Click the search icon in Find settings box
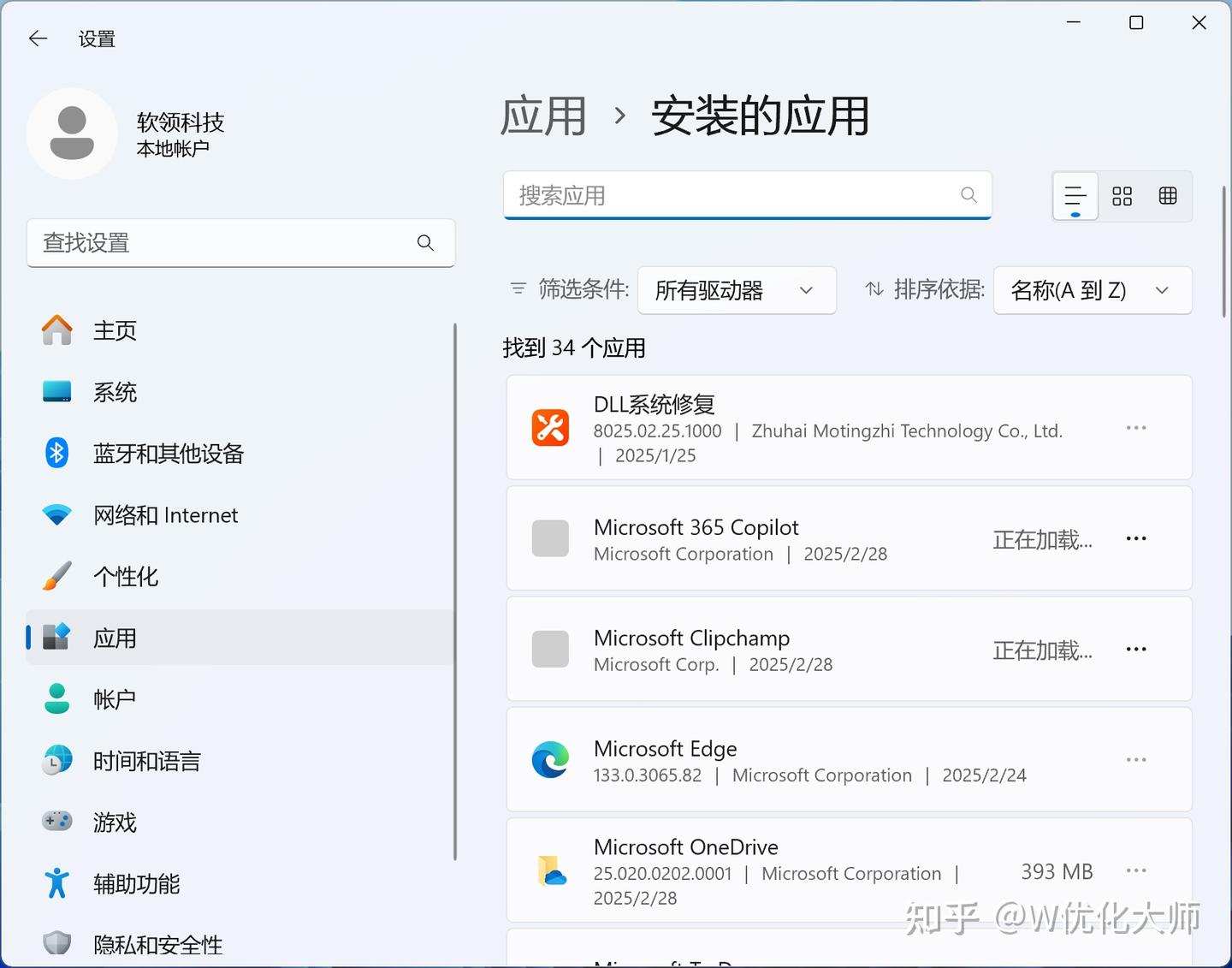The image size is (1232, 968). (425, 243)
